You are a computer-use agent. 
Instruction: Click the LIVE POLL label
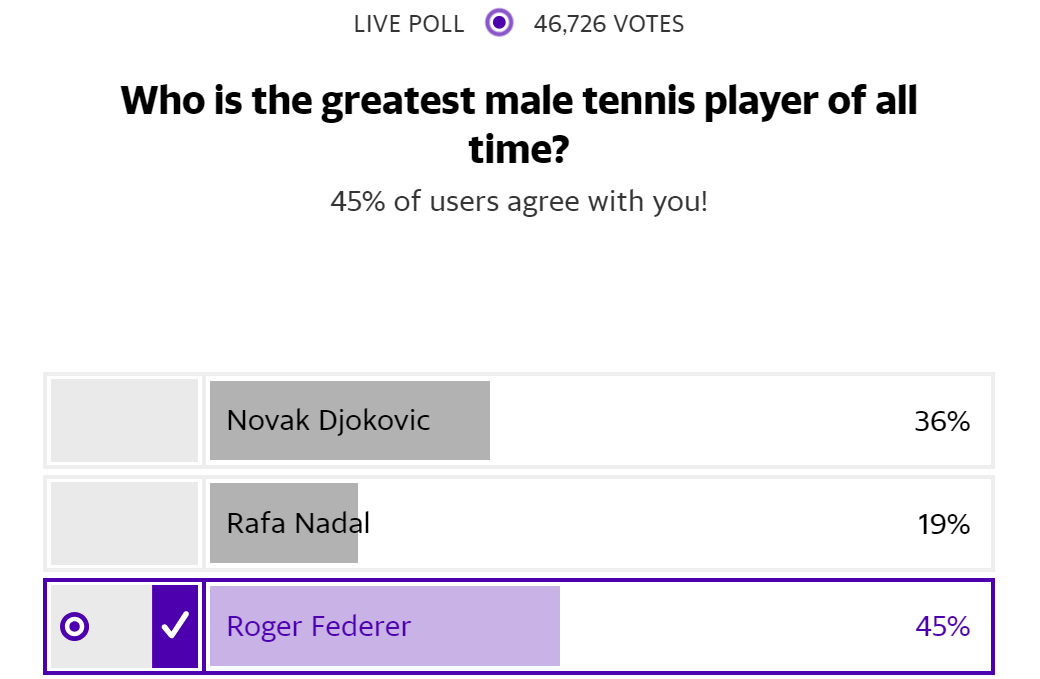tap(409, 24)
